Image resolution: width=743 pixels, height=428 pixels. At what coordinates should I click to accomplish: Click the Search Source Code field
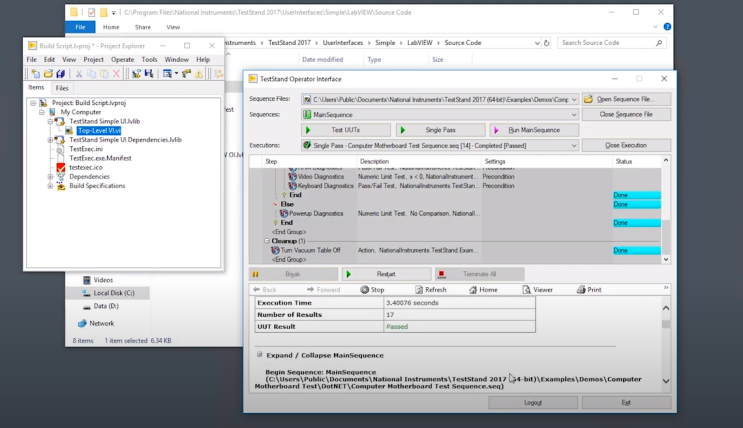pyautogui.click(x=612, y=43)
